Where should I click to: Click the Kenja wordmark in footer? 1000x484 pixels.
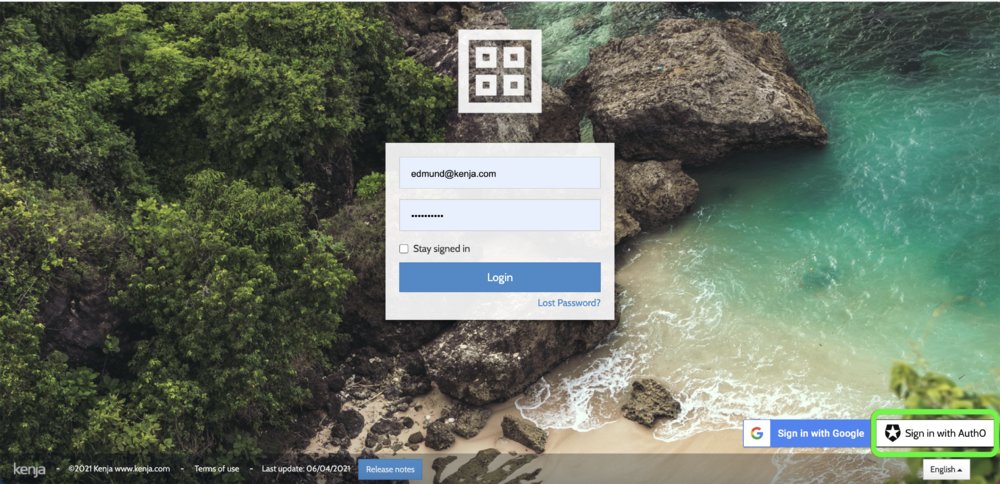pos(29,469)
